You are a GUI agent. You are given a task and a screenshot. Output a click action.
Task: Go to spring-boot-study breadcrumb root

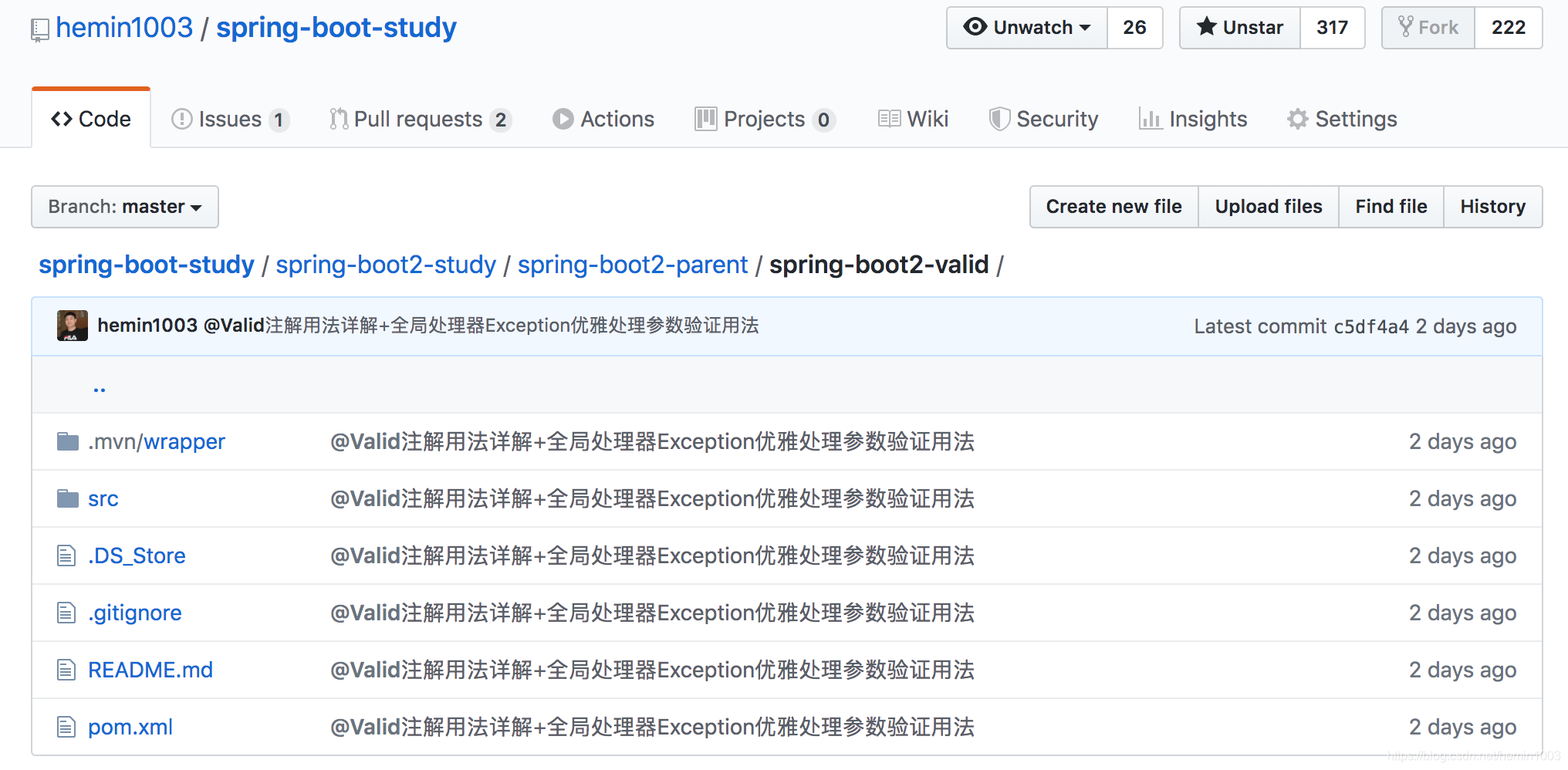pyautogui.click(x=147, y=265)
